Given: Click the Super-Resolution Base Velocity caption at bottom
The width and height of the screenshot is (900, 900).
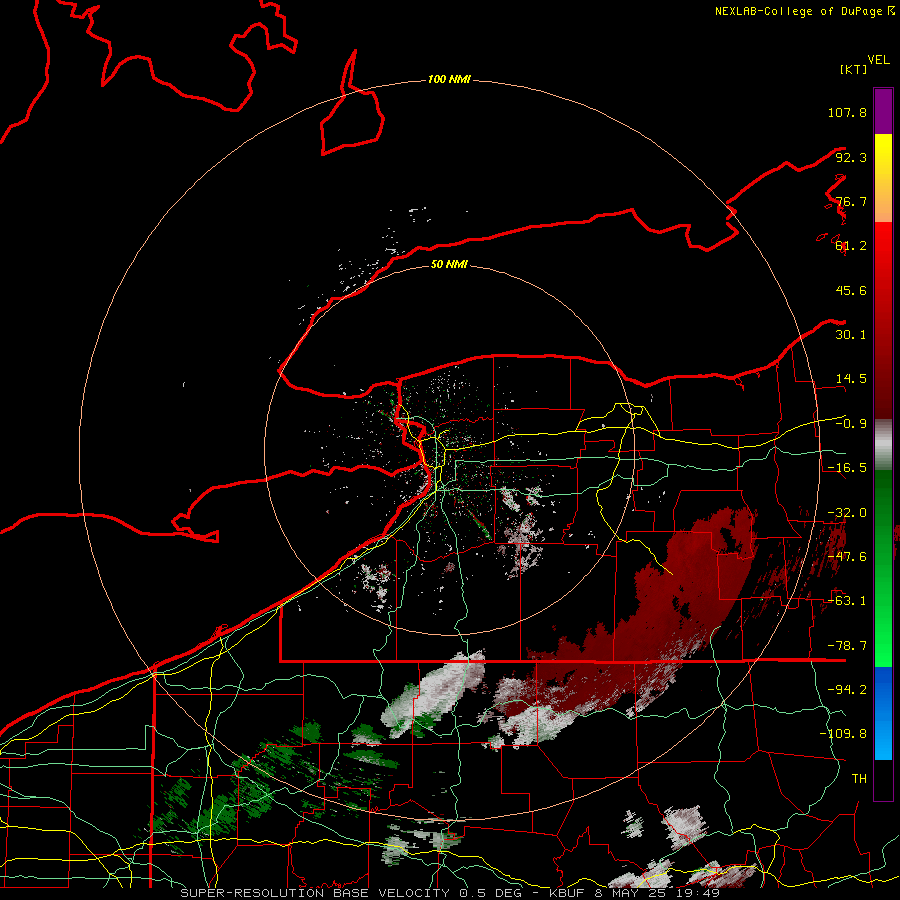Looking at the screenshot, I should point(450,893).
